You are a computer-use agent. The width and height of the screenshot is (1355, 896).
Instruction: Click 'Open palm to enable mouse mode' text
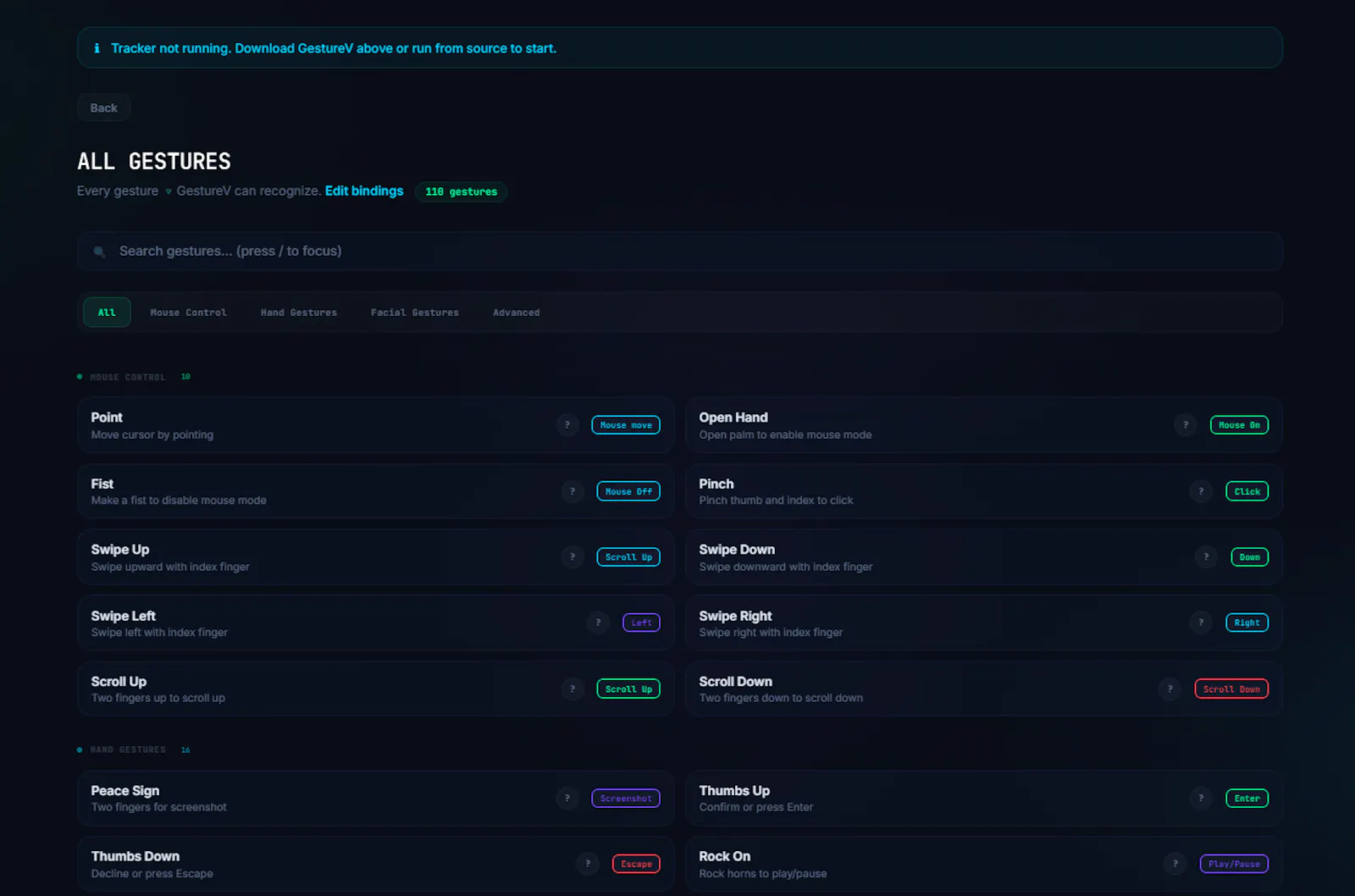785,434
